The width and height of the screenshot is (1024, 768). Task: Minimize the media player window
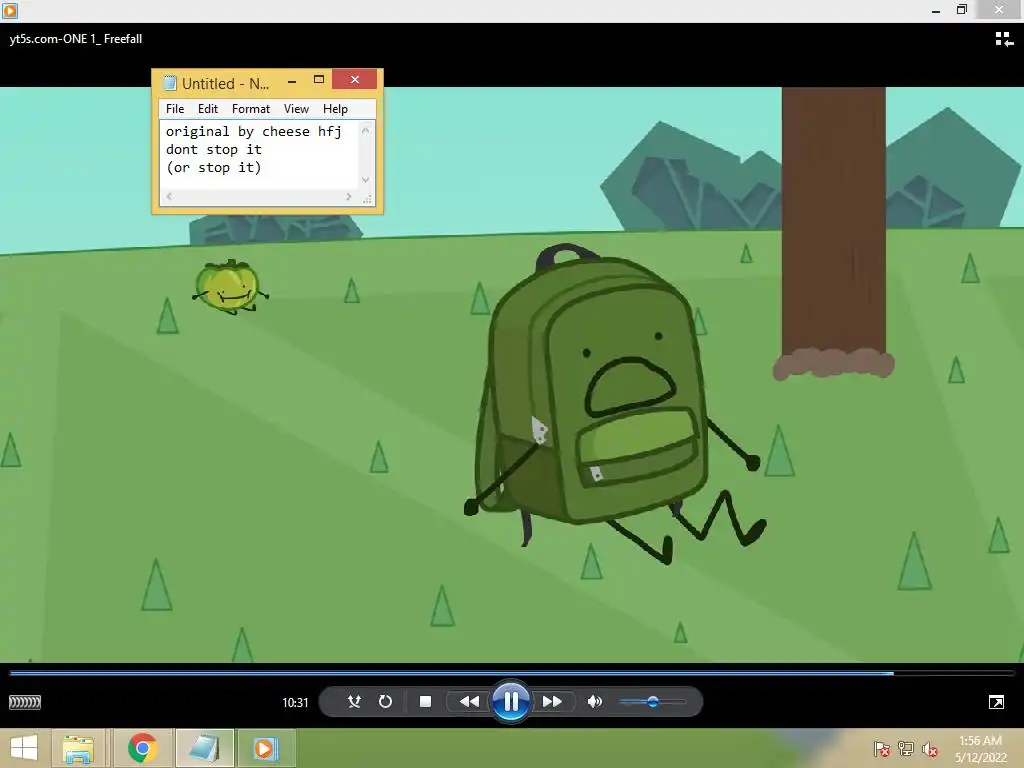click(x=936, y=10)
